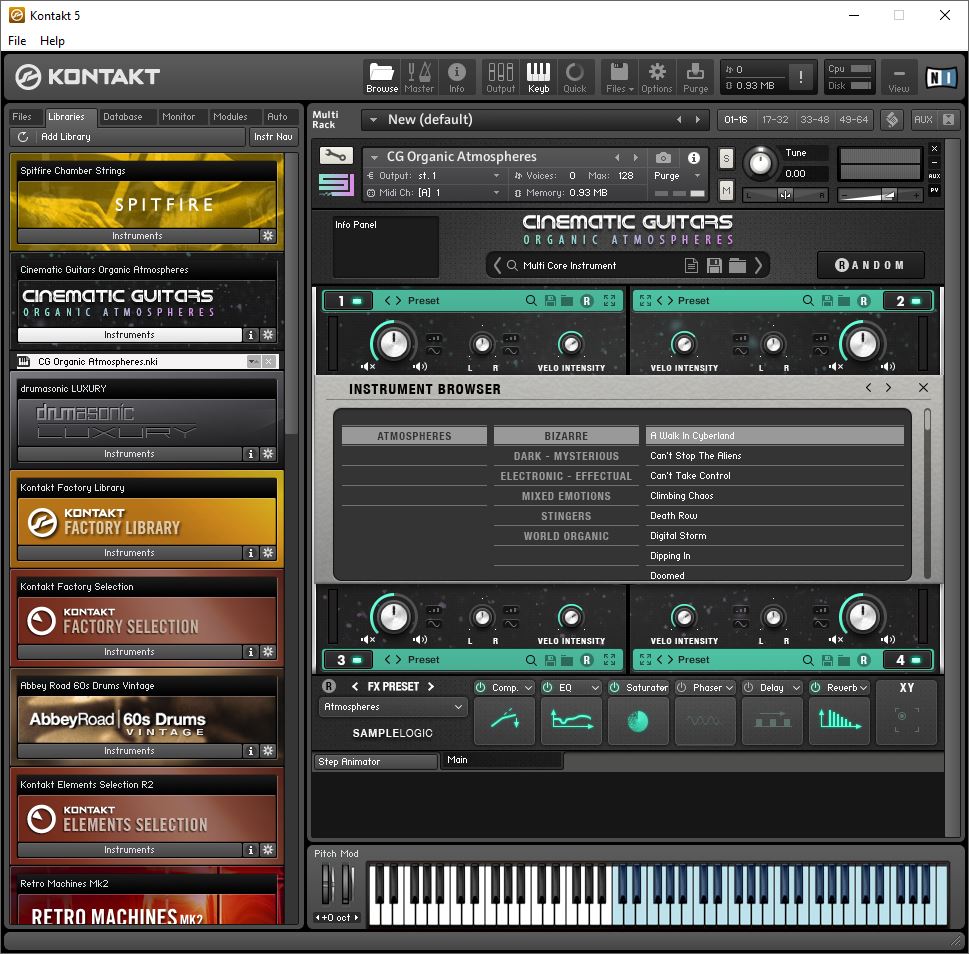Switch to the Database tab
This screenshot has width=969, height=954.
pos(123,117)
